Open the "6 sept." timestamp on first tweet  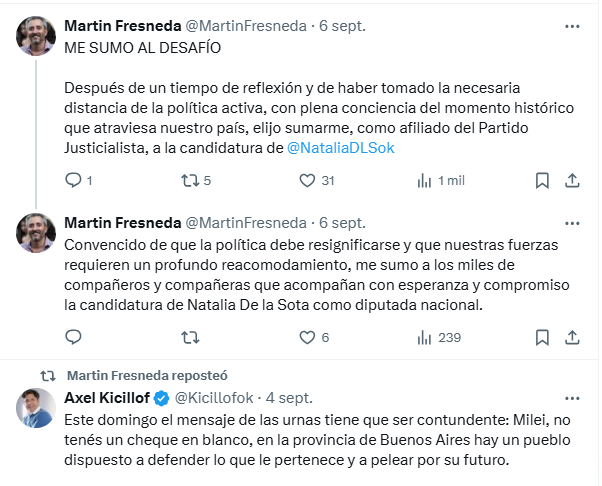click(343, 23)
